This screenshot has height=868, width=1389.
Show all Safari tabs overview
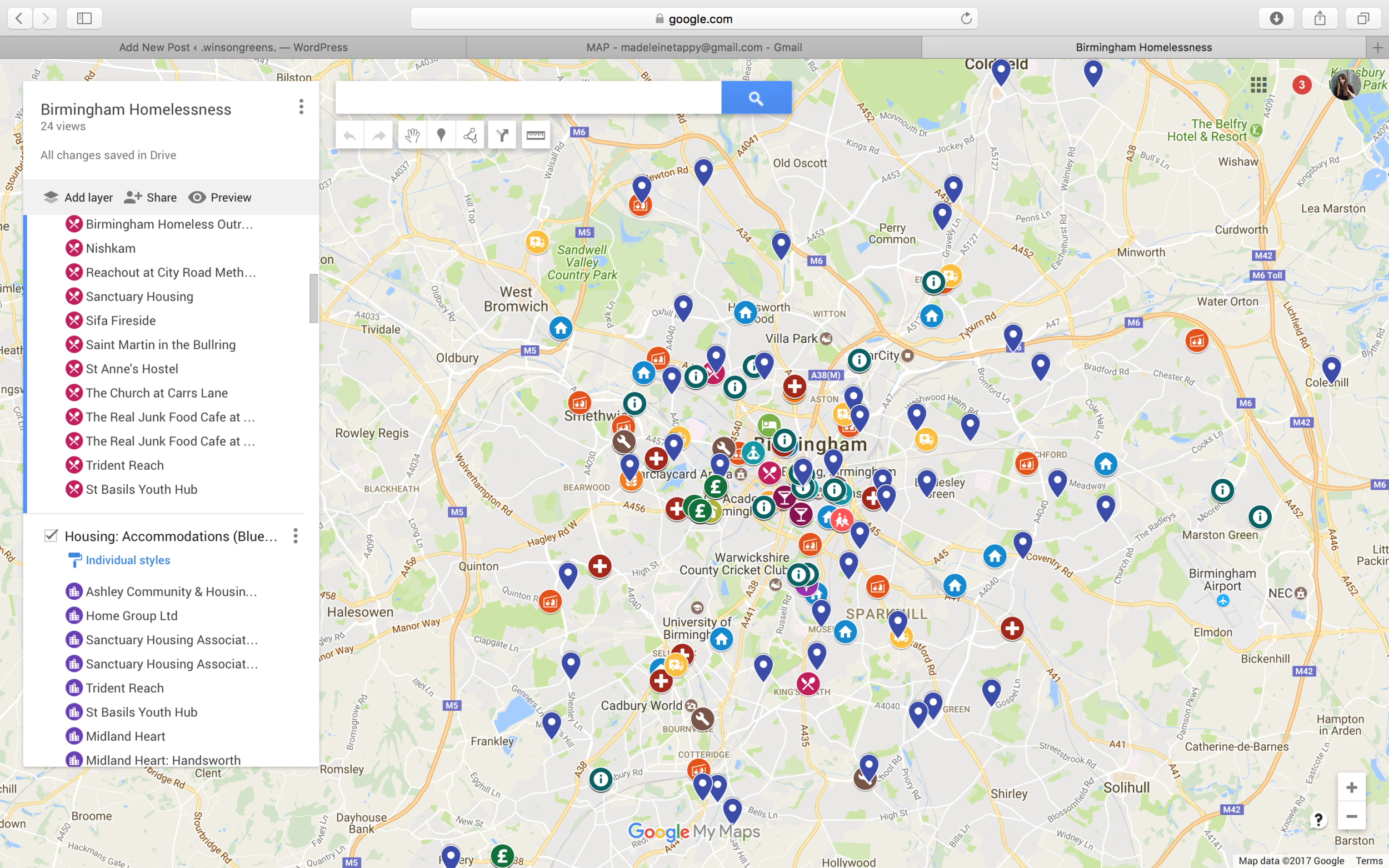pyautogui.click(x=1363, y=18)
